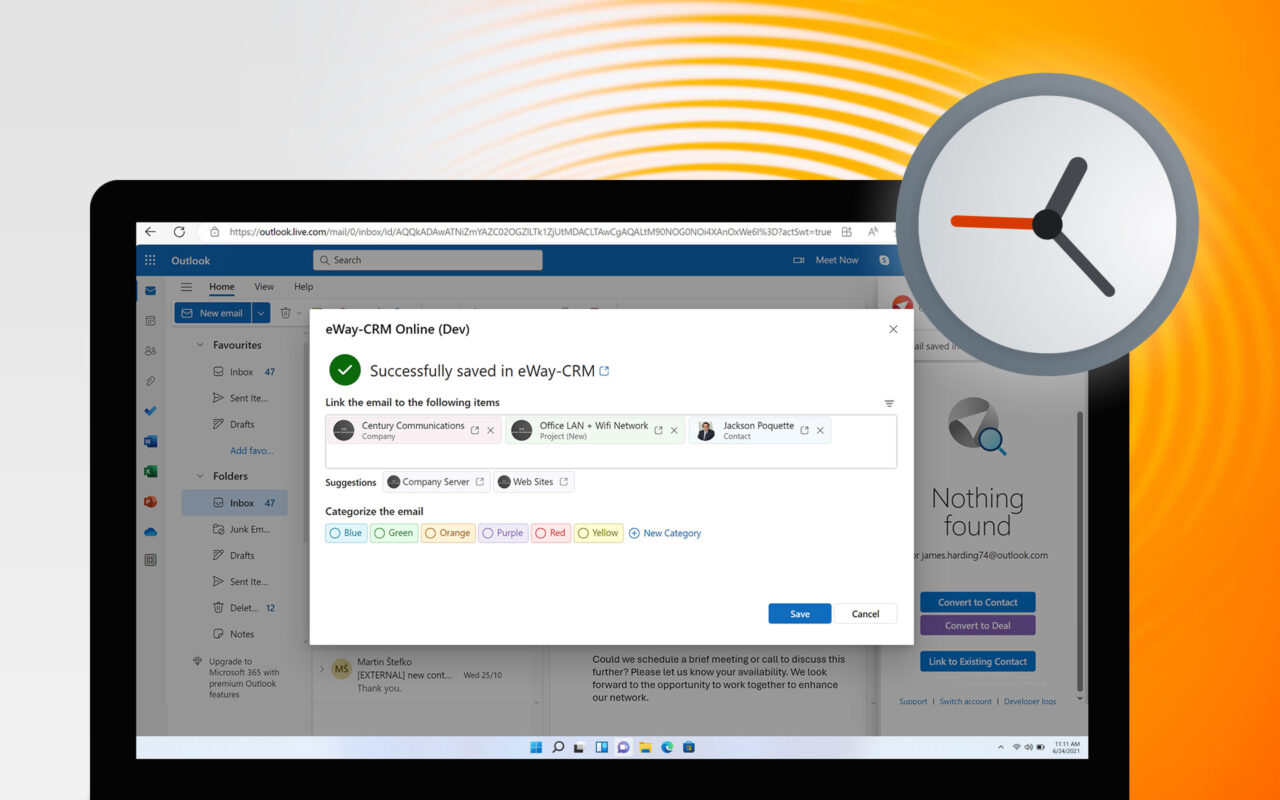Expand the Martin Štefko conversation

point(322,668)
